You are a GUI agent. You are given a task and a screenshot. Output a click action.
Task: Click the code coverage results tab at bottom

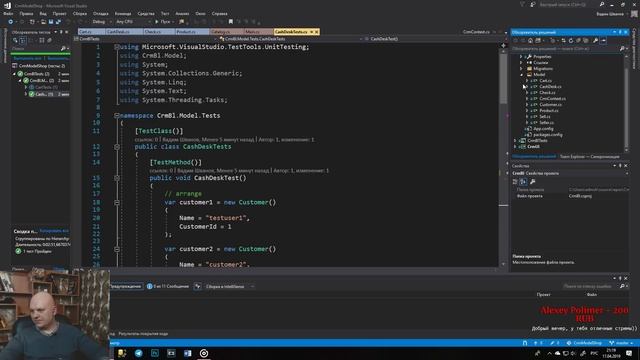[143, 334]
